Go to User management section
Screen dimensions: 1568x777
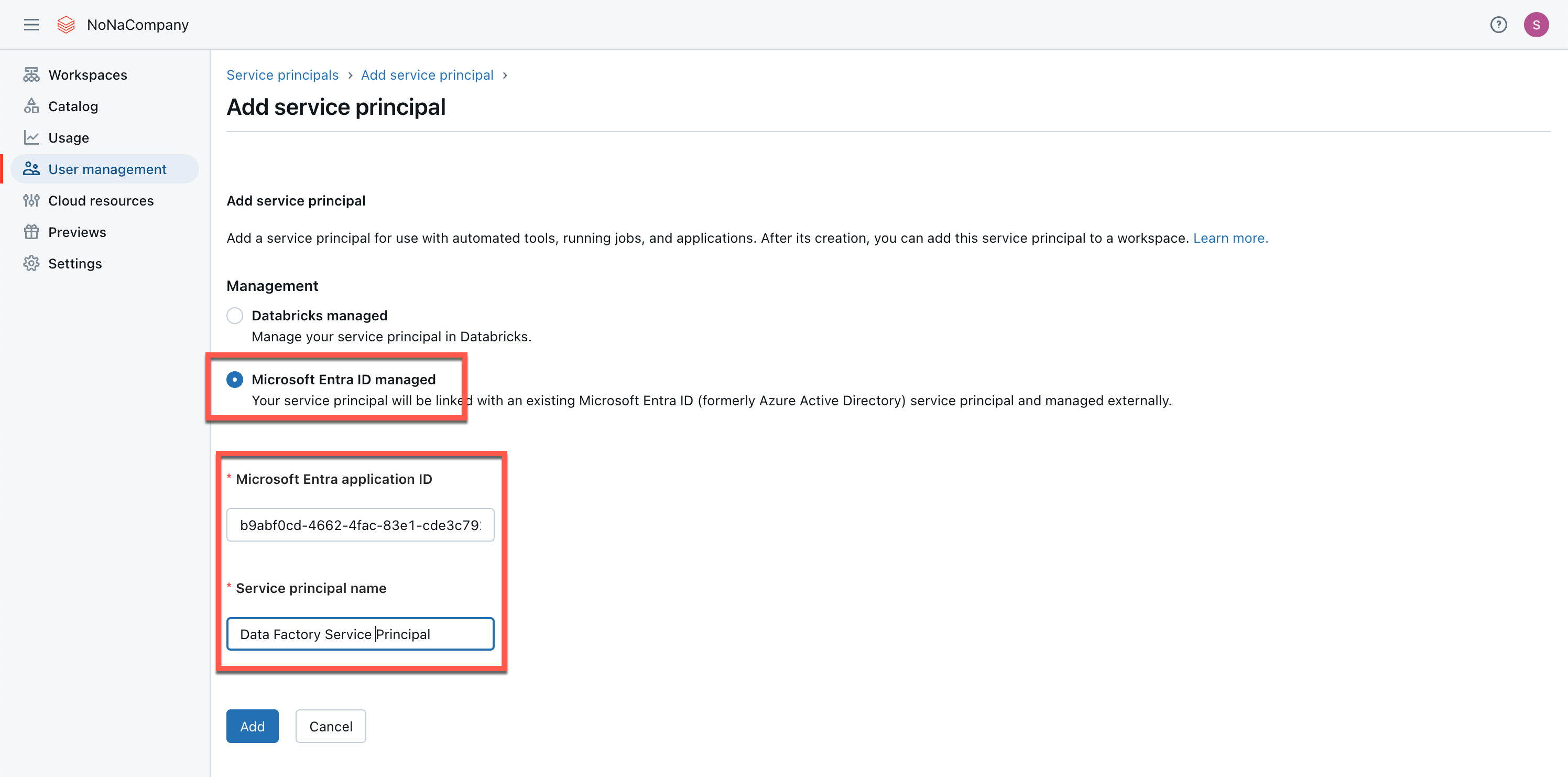click(x=106, y=169)
